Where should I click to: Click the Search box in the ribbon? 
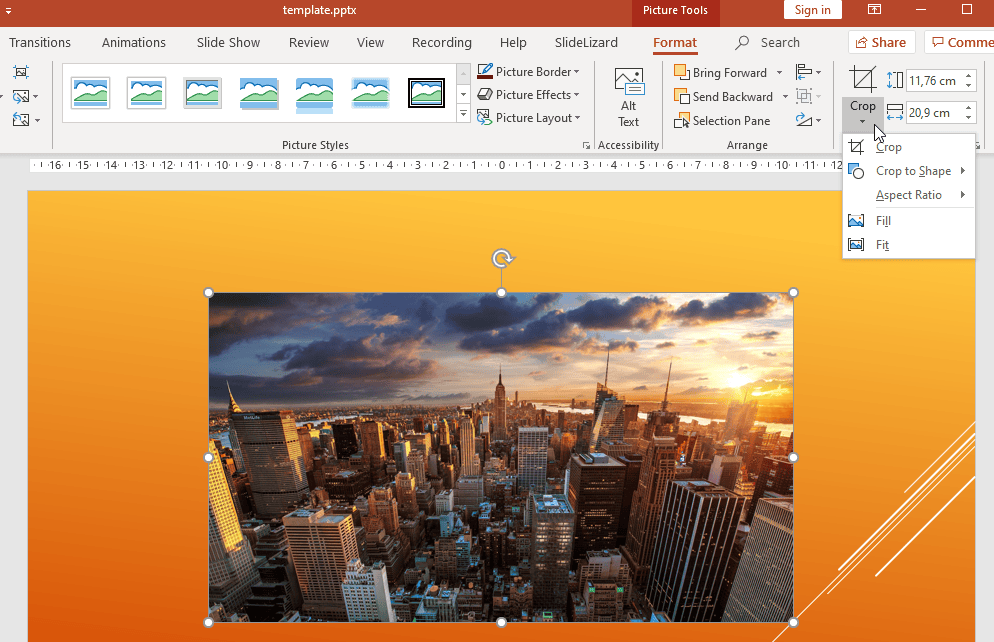tap(768, 42)
